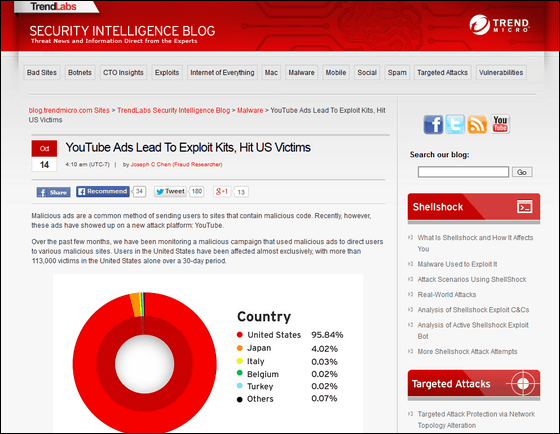
Task: Open the Malware category in navigation bar
Action: tap(301, 73)
